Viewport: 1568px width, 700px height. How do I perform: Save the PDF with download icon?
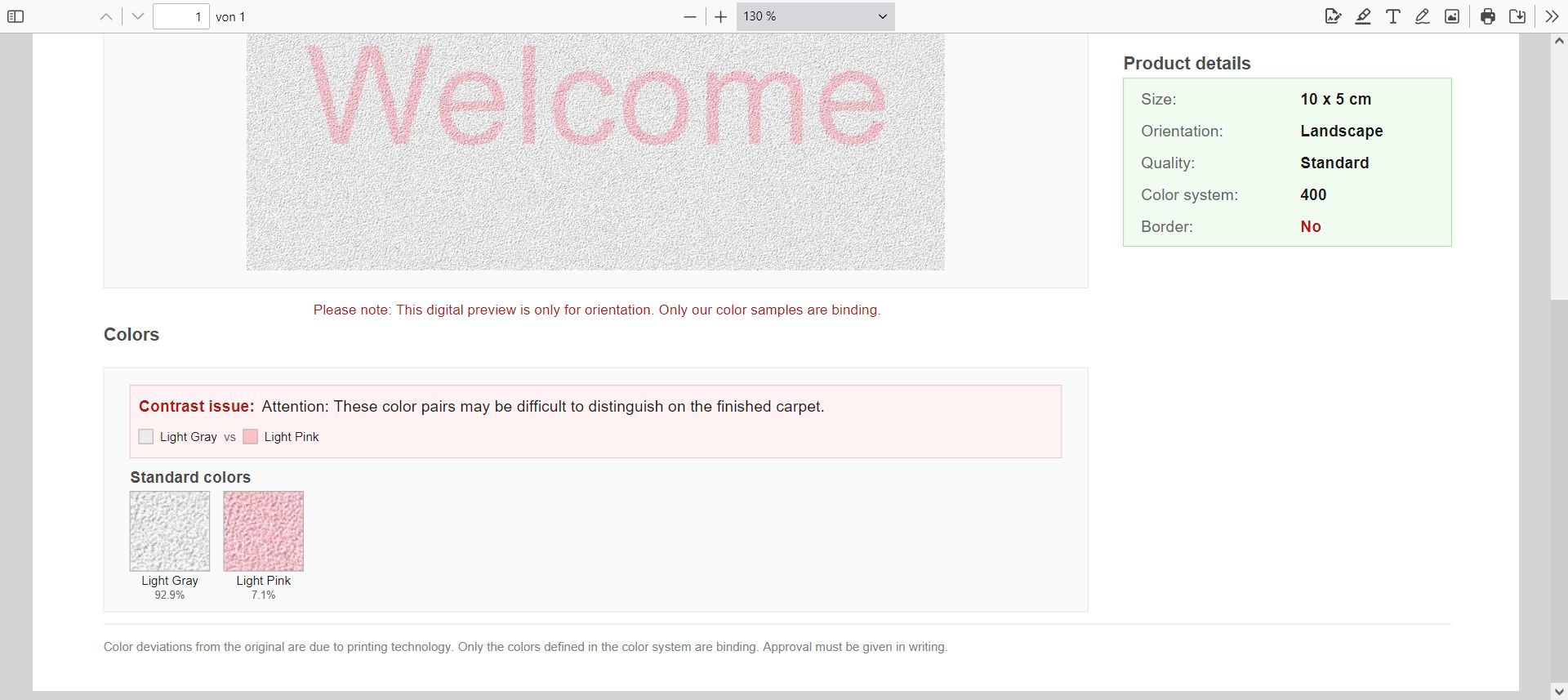click(x=1517, y=16)
